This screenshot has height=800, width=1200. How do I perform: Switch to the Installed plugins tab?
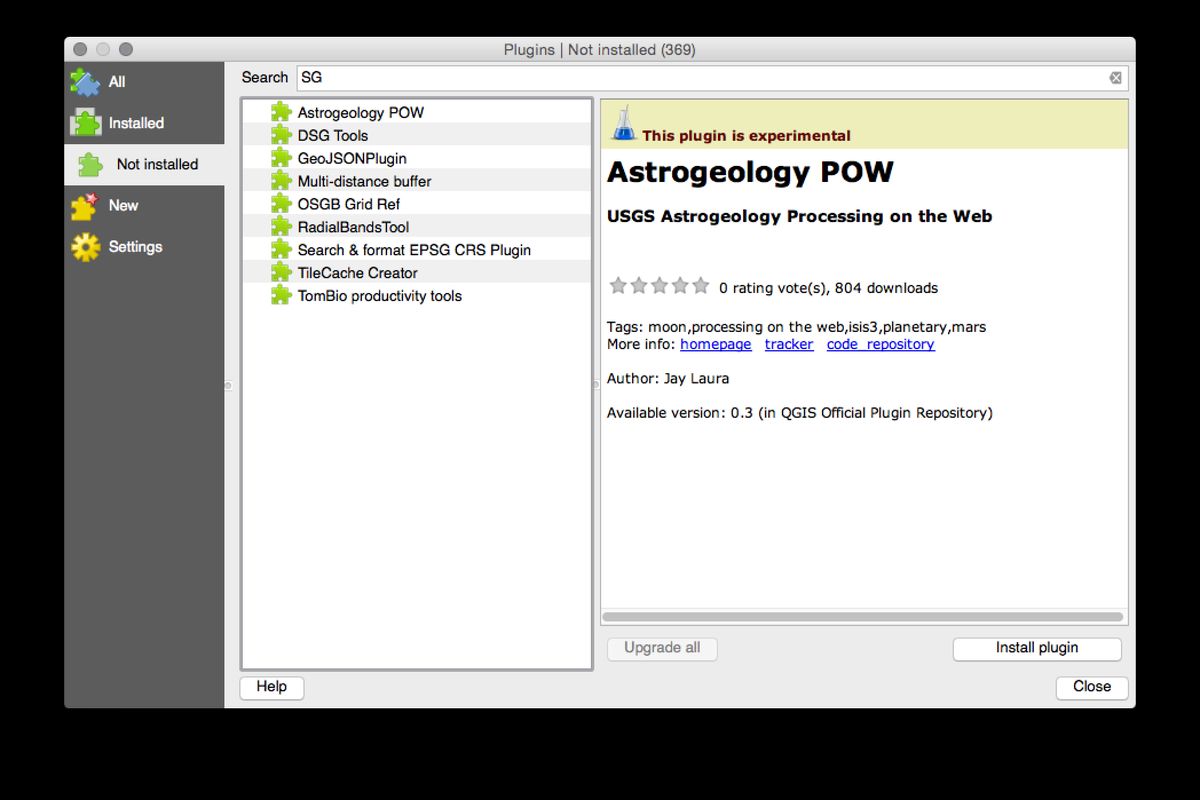pos(136,123)
